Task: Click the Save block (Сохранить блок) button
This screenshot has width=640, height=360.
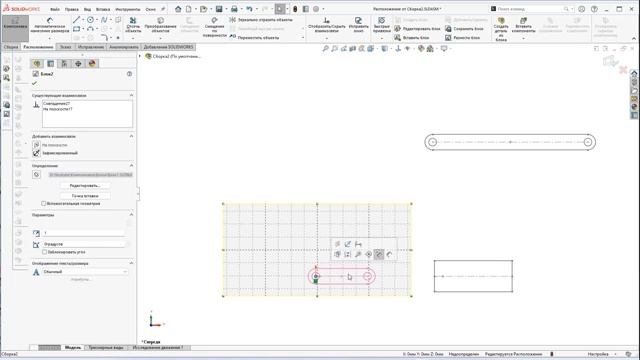Action: click(x=464, y=29)
